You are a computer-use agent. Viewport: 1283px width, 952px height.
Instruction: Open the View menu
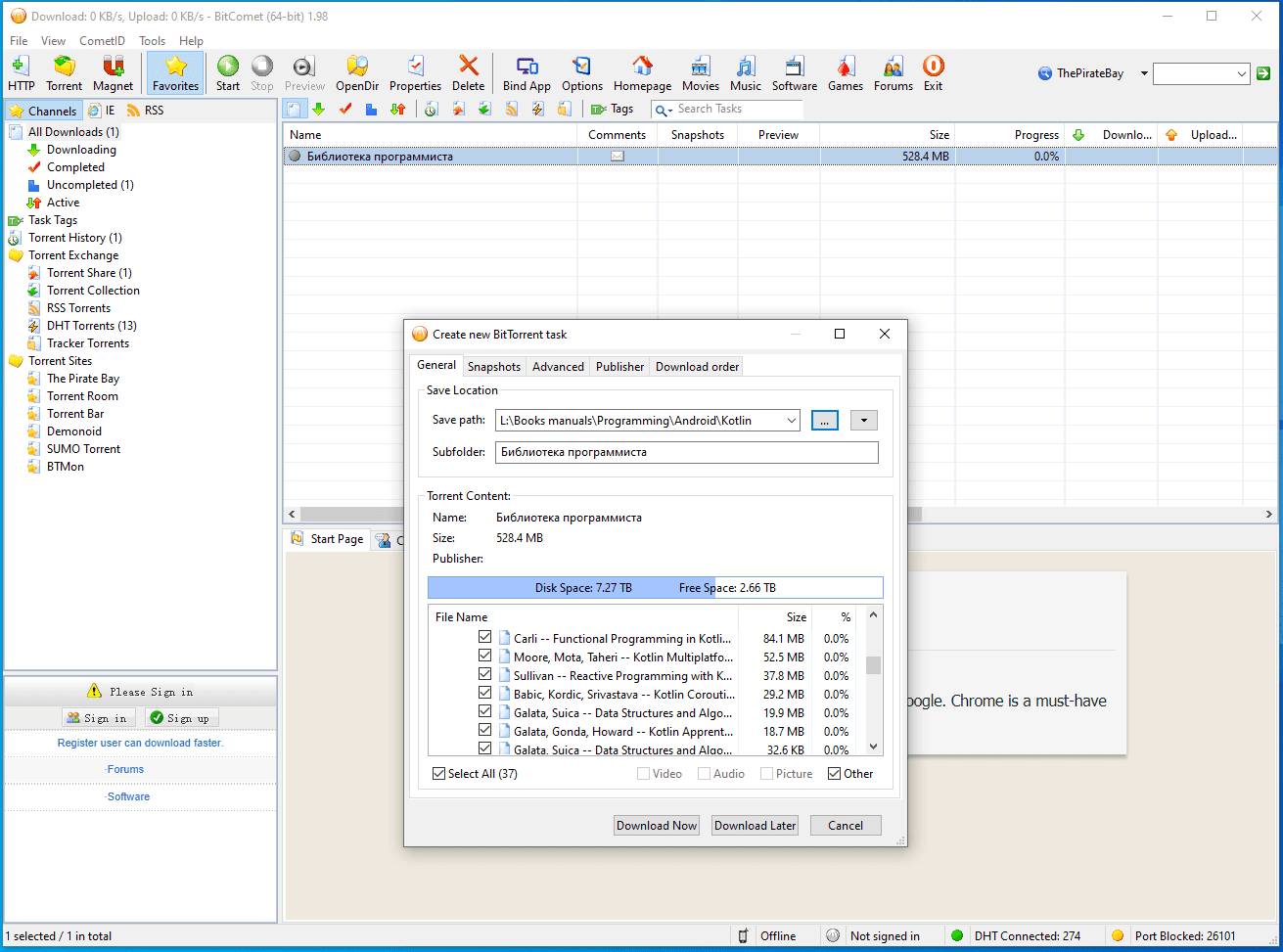pos(53,40)
